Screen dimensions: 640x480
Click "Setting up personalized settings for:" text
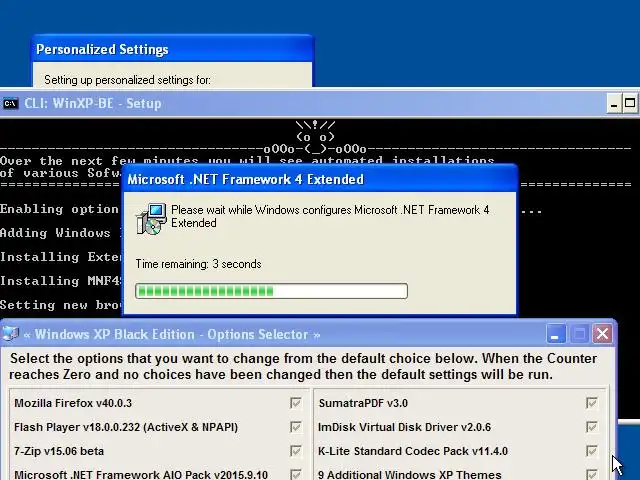coord(127,80)
